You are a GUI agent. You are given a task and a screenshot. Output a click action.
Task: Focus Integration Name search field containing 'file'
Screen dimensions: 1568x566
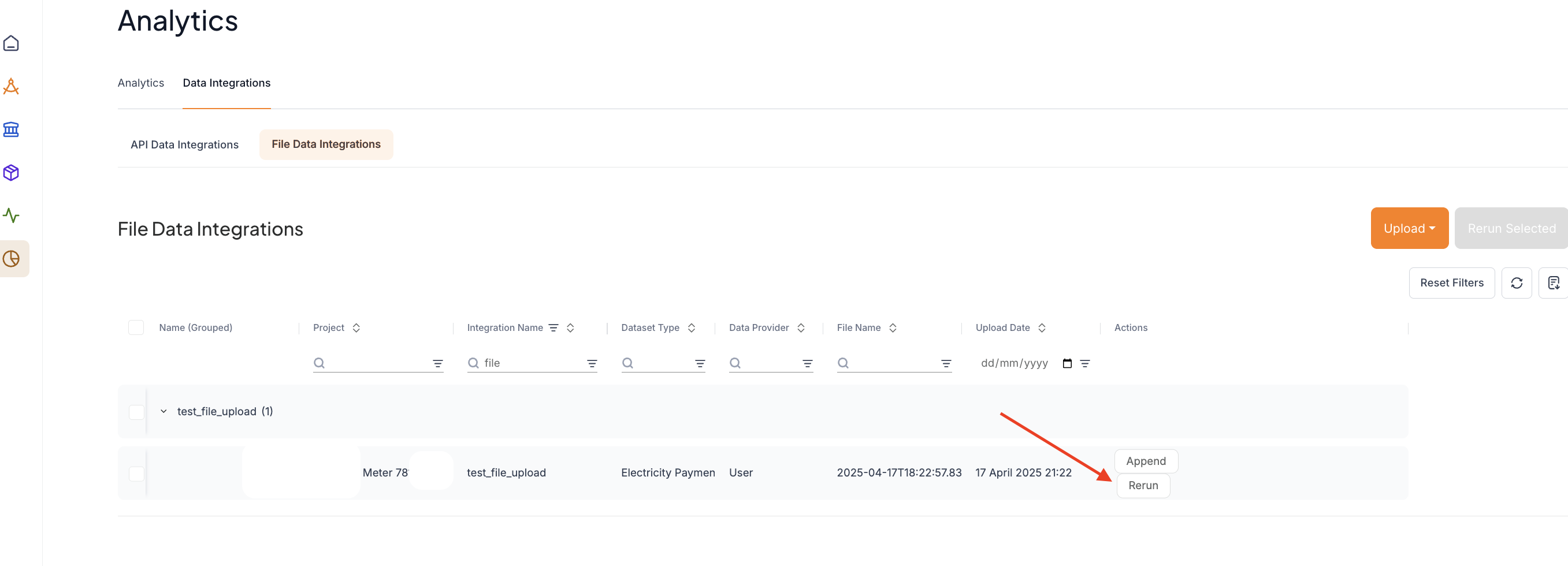tap(532, 363)
